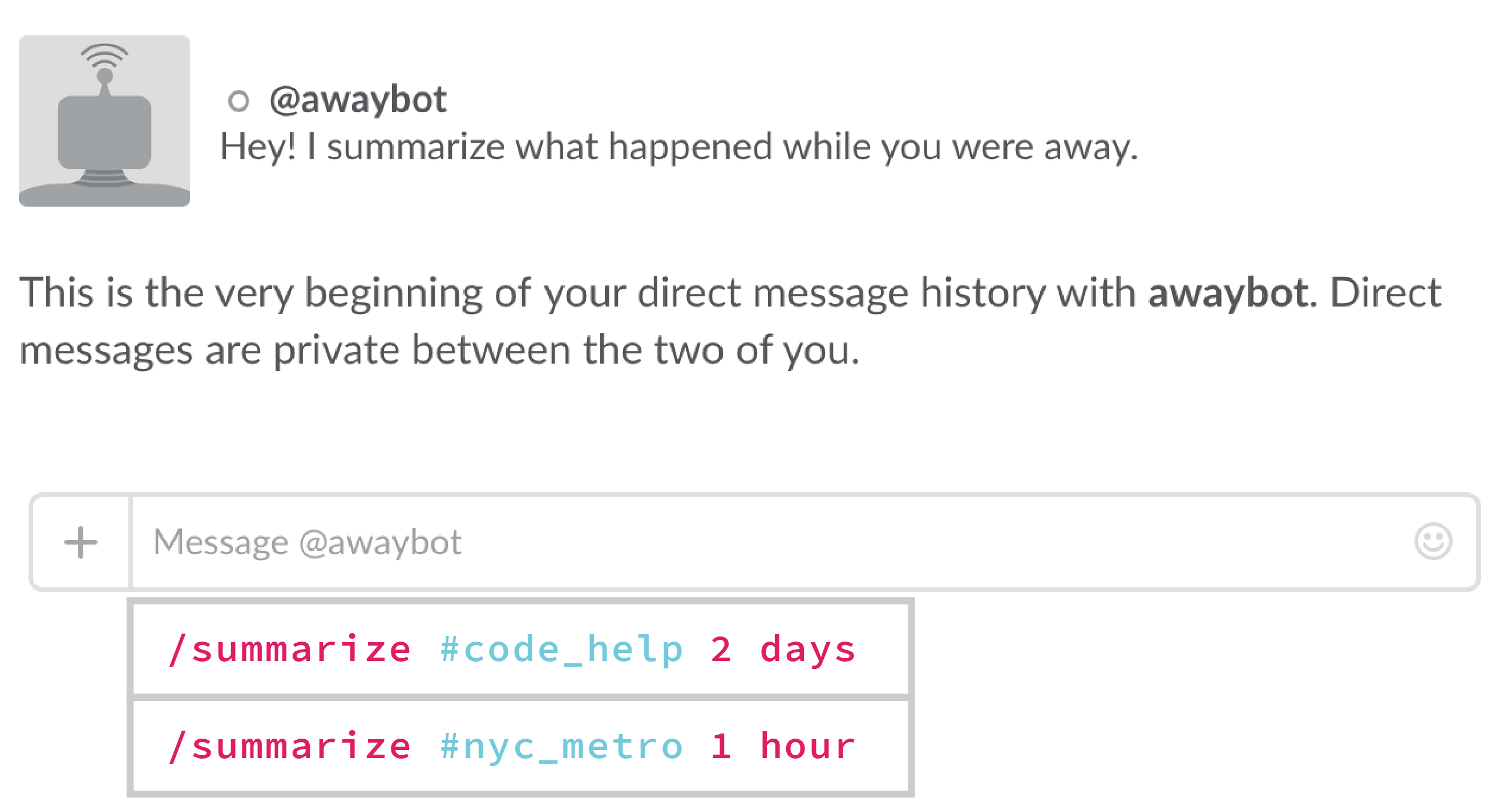Click the awaybot robot avatar image
1512x798 pixels.
[x=104, y=121]
